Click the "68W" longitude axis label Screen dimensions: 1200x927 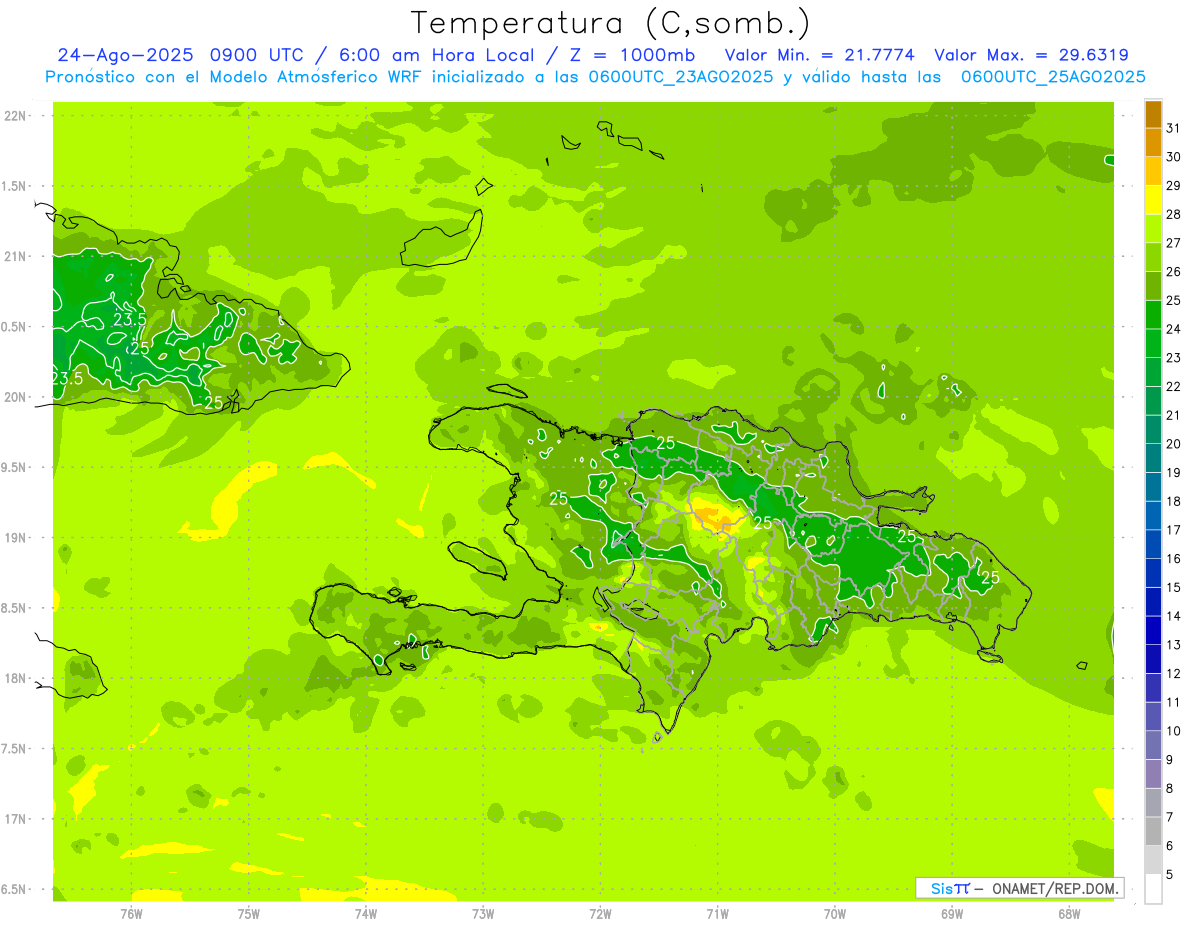coord(1069,914)
